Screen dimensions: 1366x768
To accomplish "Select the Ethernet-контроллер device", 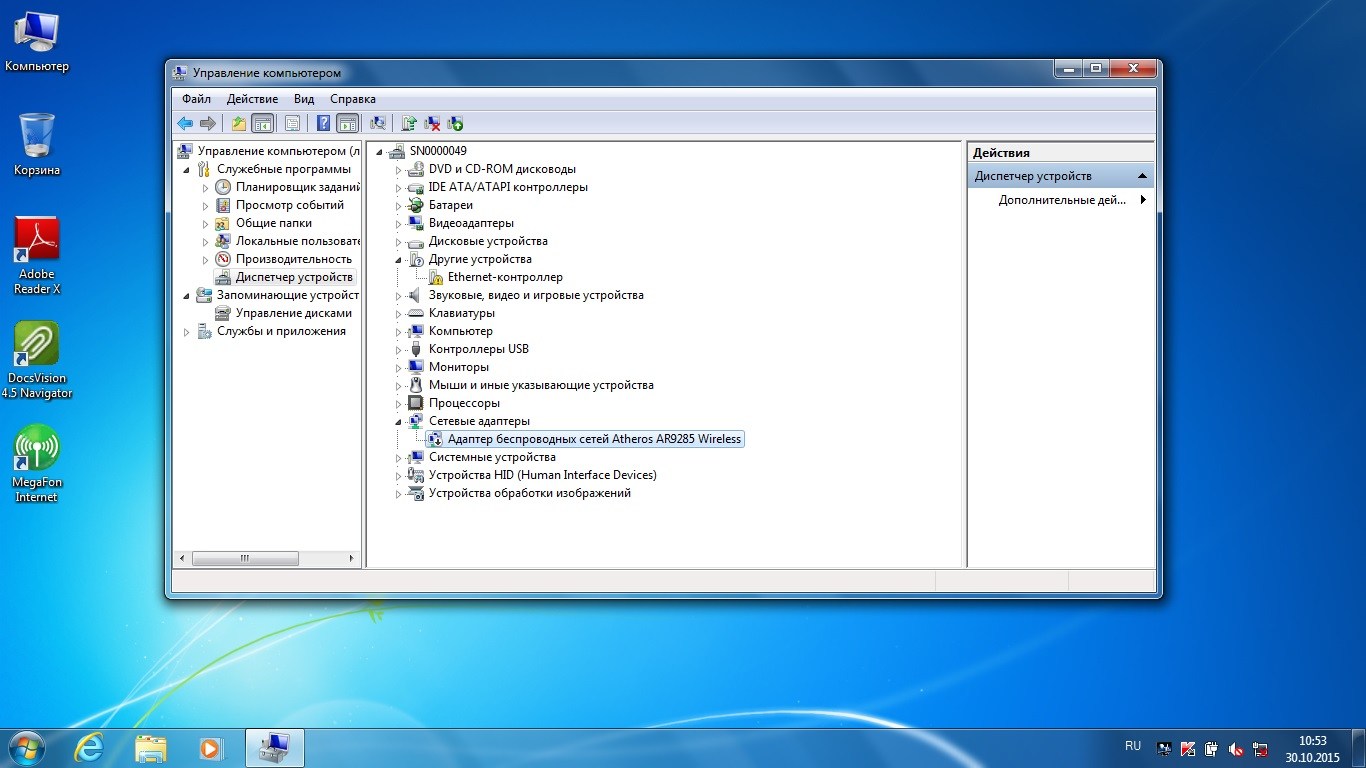I will [504, 277].
